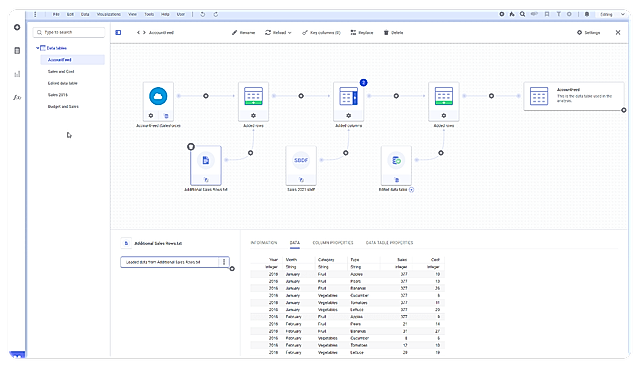Click reload icon under Additional Sales Rows node
640x368 pixels.
(206, 180)
